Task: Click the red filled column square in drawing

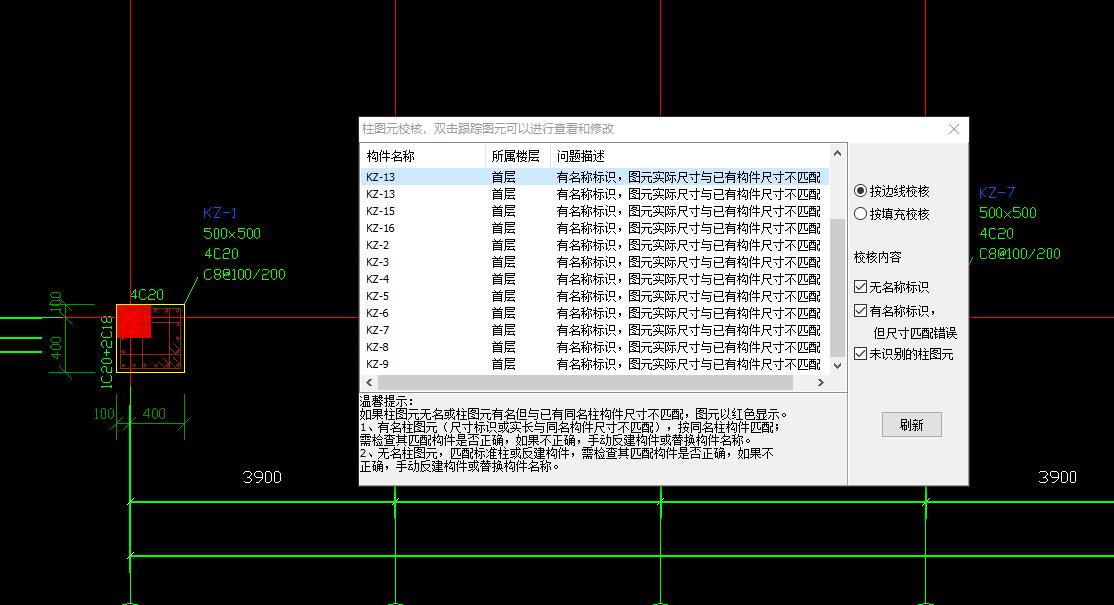Action: coord(134,322)
